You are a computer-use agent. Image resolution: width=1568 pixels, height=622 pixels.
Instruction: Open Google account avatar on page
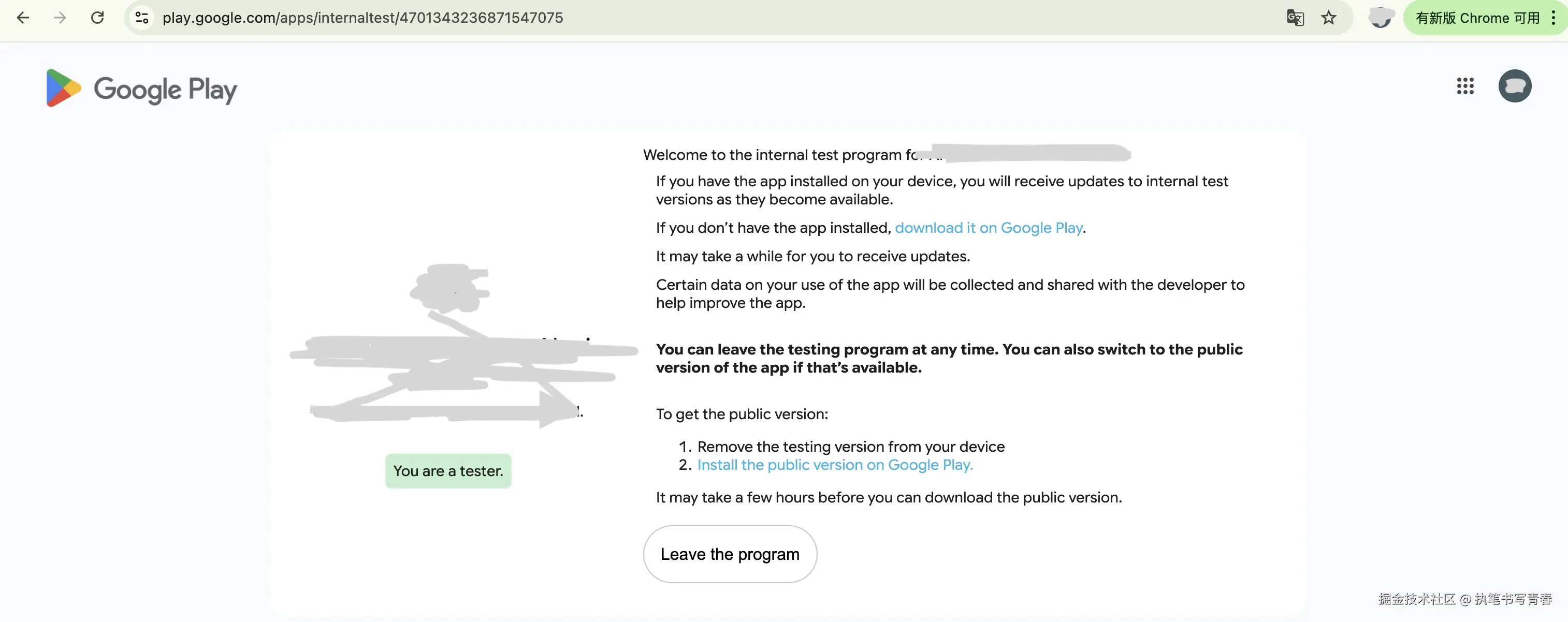coord(1515,86)
